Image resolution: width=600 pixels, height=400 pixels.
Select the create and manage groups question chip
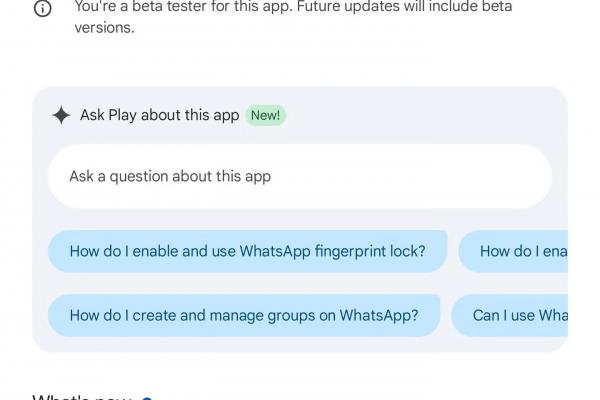tap(244, 315)
